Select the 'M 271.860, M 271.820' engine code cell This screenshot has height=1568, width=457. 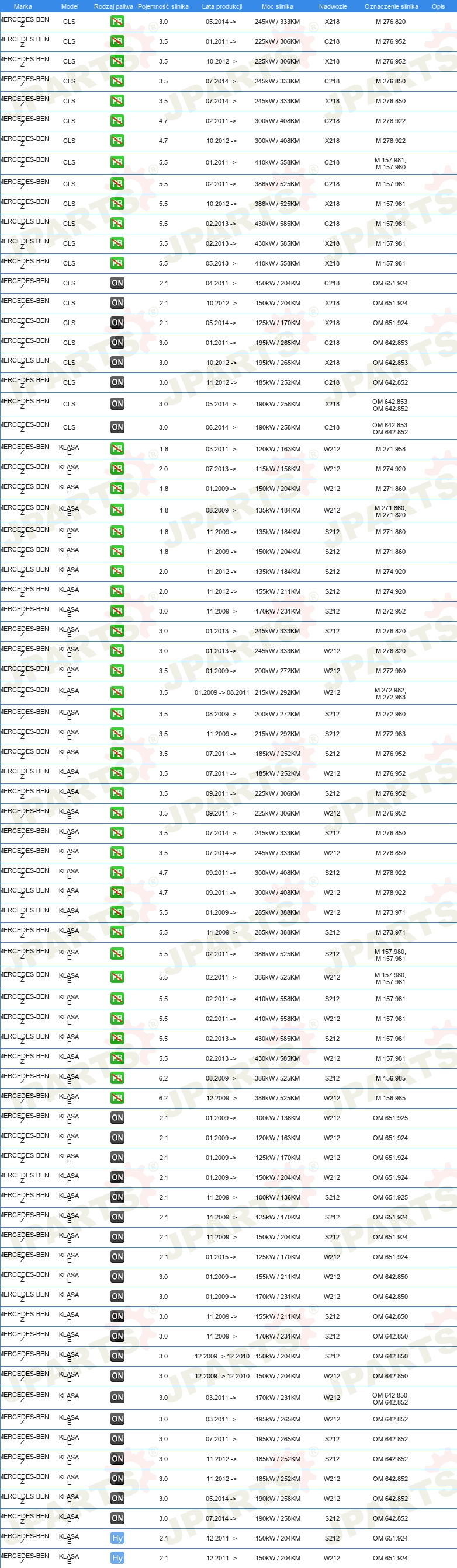[x=390, y=511]
